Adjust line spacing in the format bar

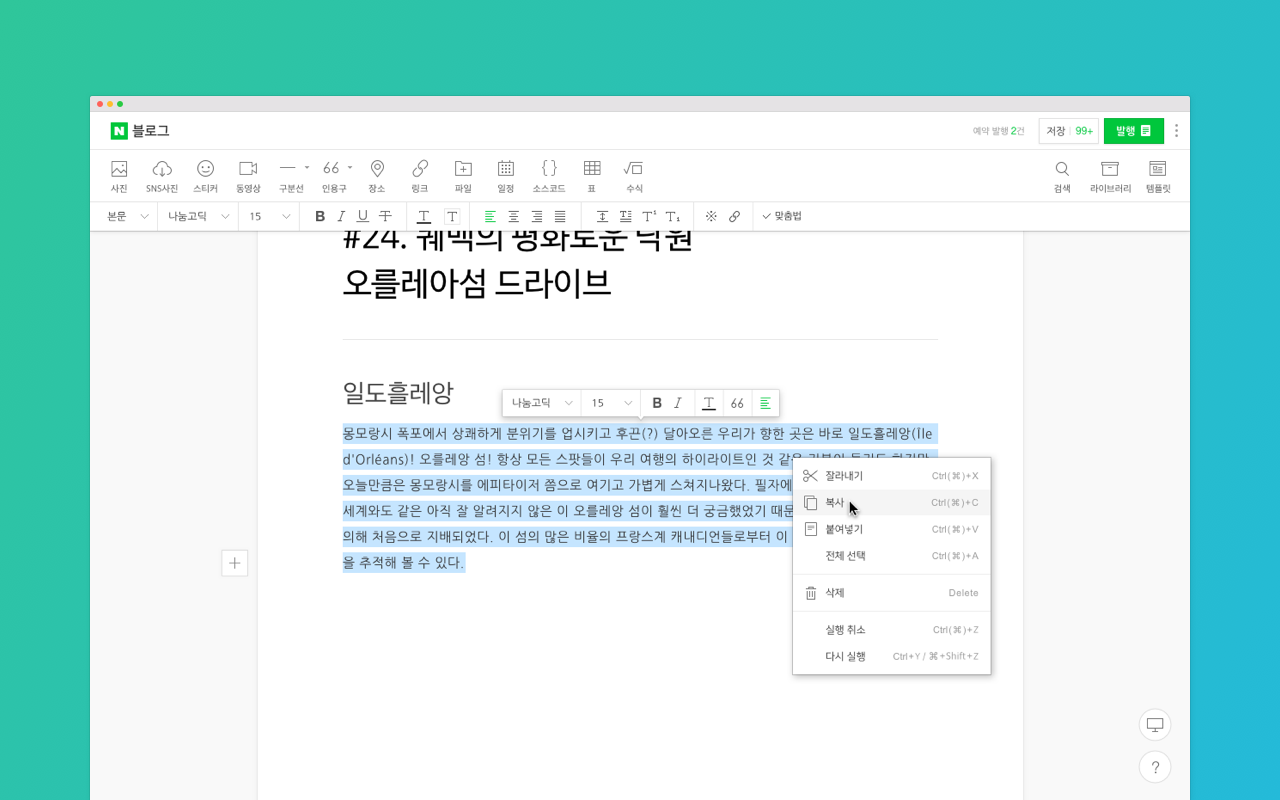602,216
